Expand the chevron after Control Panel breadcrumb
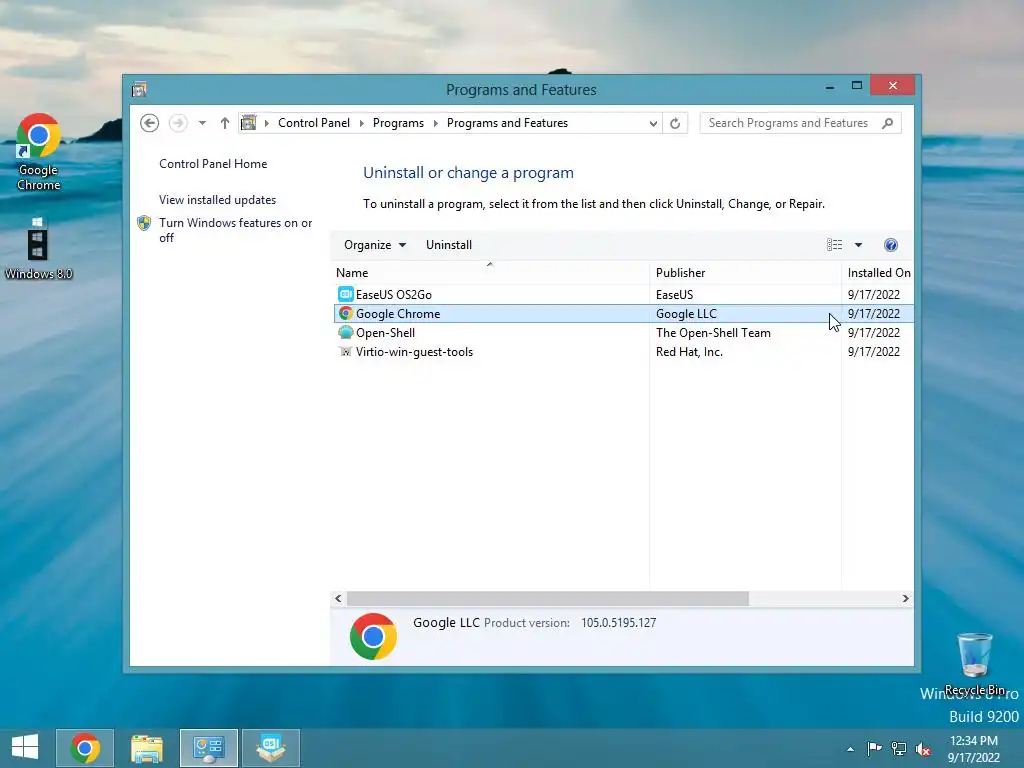The height and width of the screenshot is (768, 1024). point(361,123)
